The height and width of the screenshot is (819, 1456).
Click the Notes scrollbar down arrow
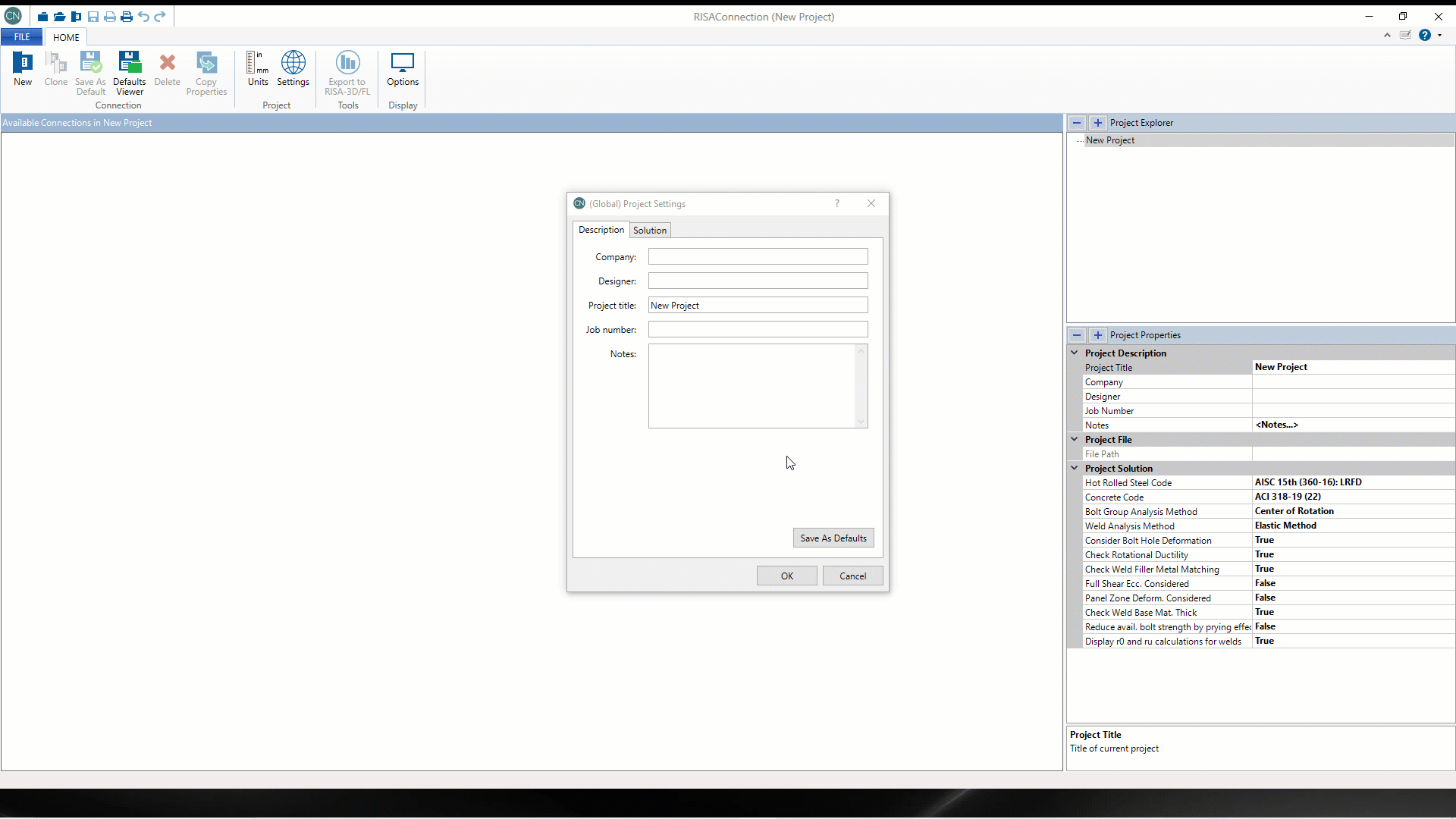point(861,422)
